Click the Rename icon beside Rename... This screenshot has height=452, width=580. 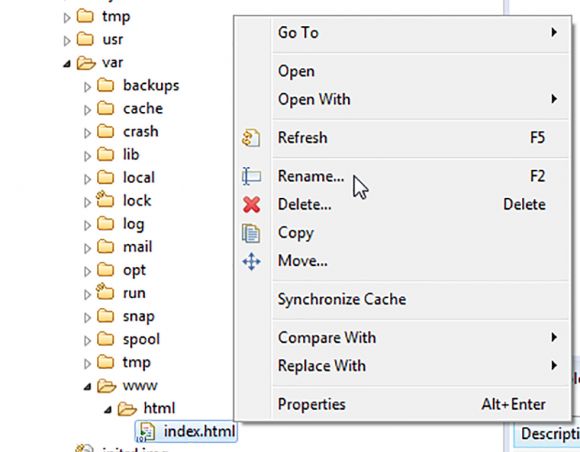pyautogui.click(x=252, y=176)
